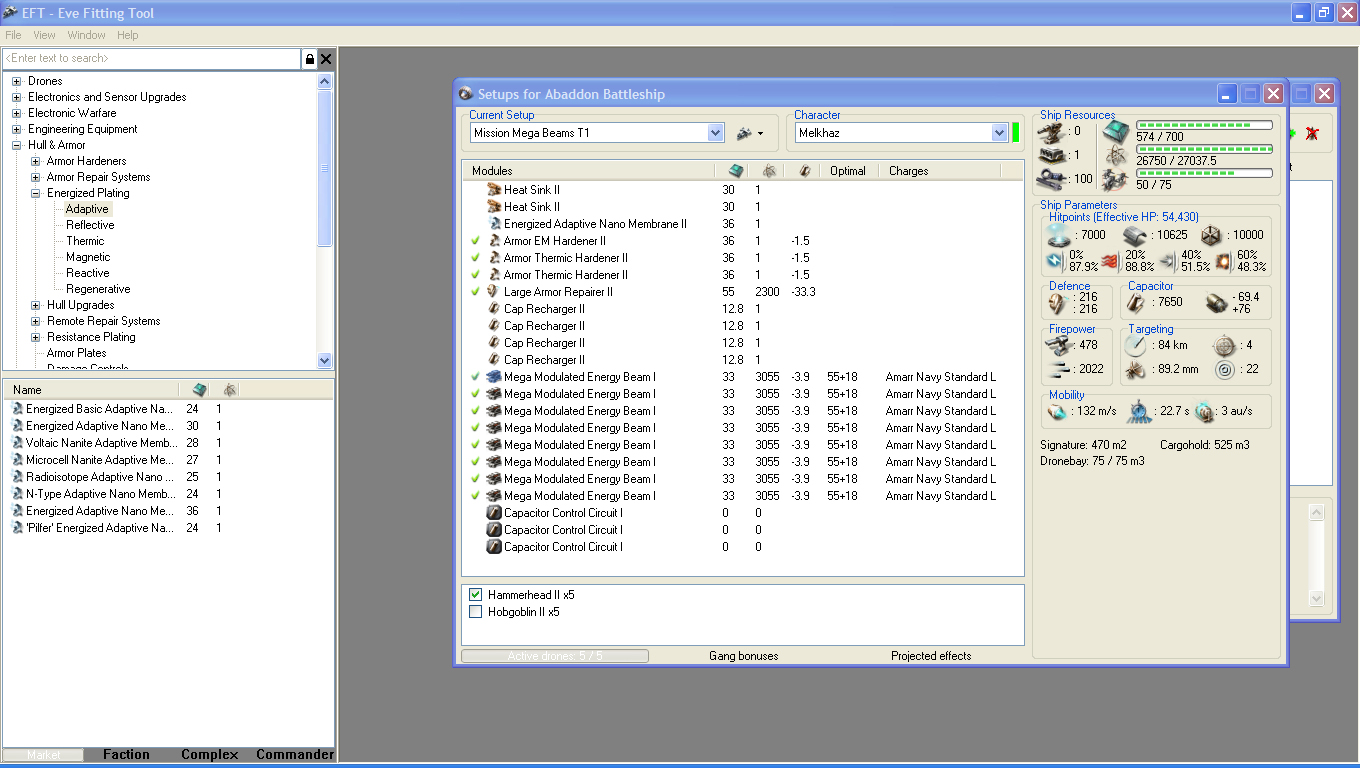Click the CPU usage bar showing 574 / 700
1360x768 pixels.
[1204, 125]
